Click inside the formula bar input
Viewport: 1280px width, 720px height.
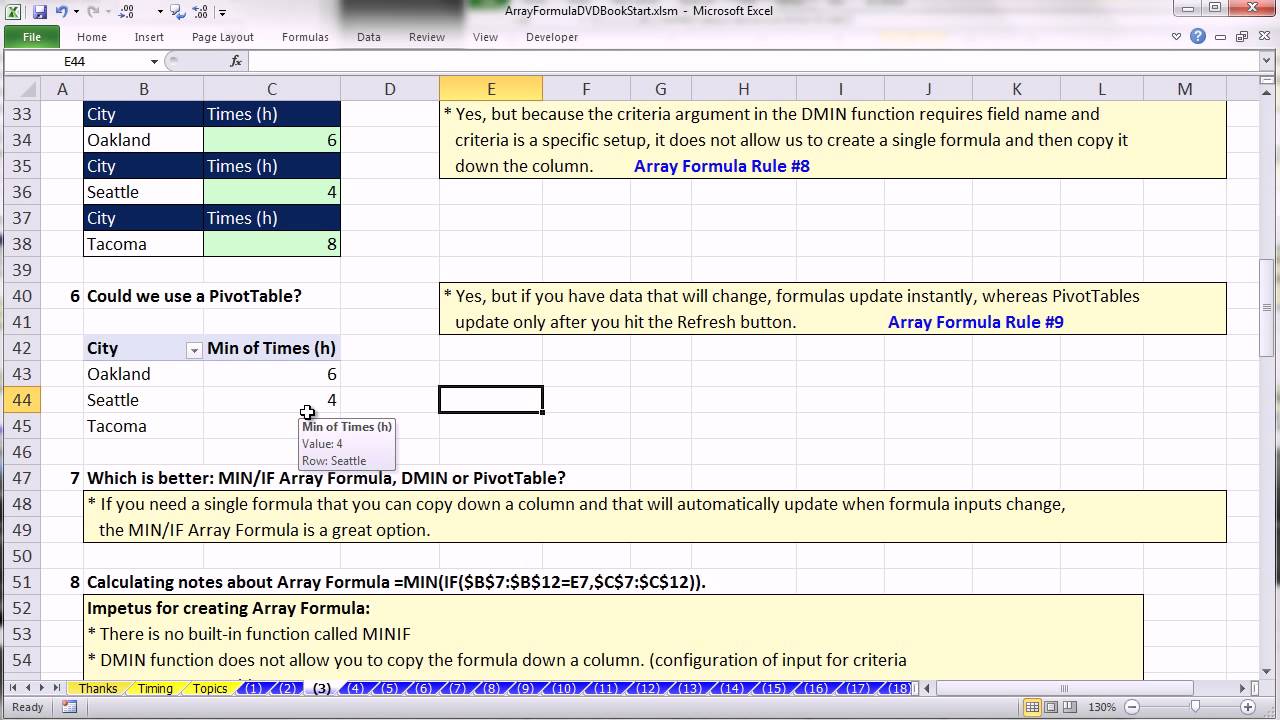coord(755,61)
